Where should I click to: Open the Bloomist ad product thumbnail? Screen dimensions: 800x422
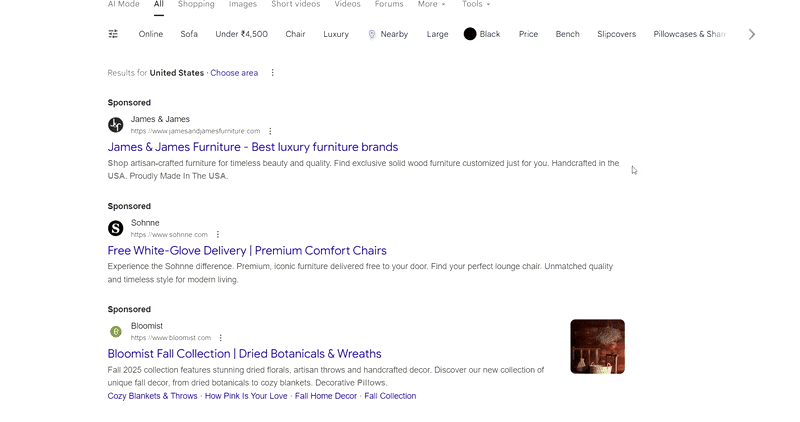coord(597,346)
